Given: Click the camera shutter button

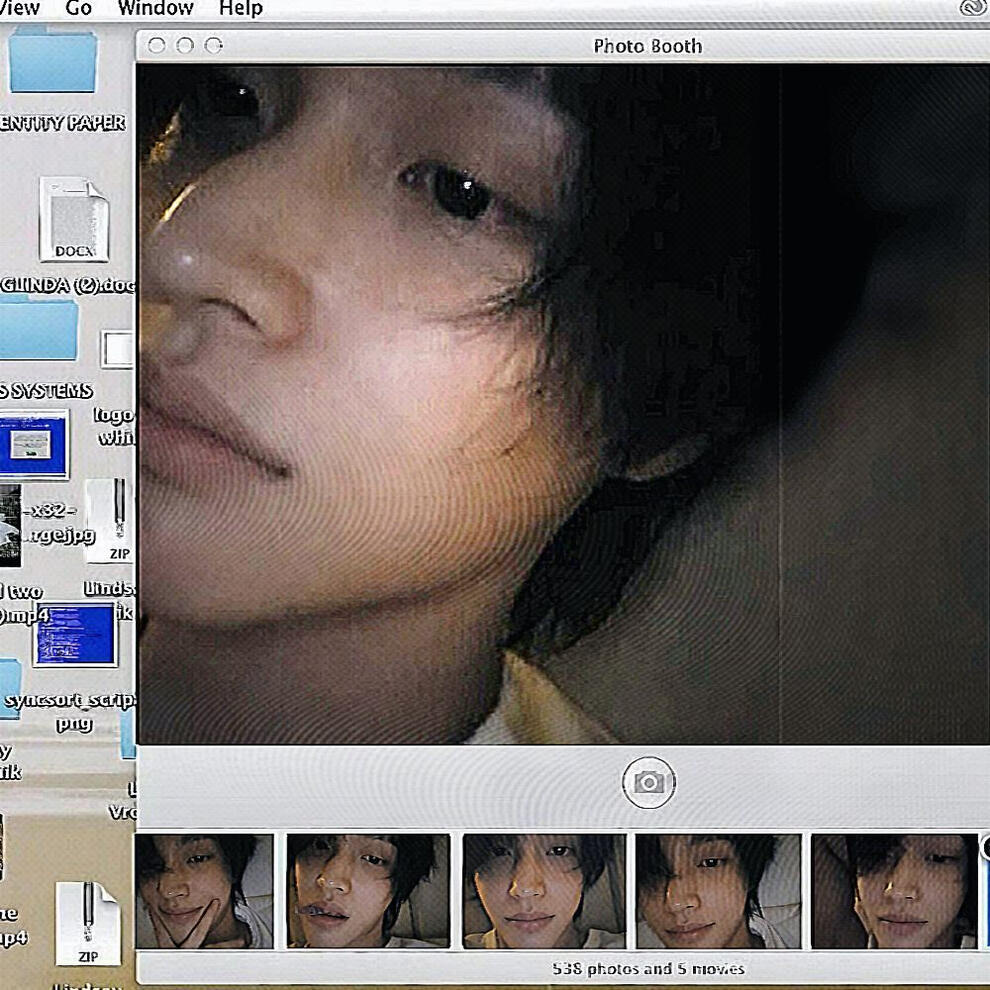Looking at the screenshot, I should [648, 782].
